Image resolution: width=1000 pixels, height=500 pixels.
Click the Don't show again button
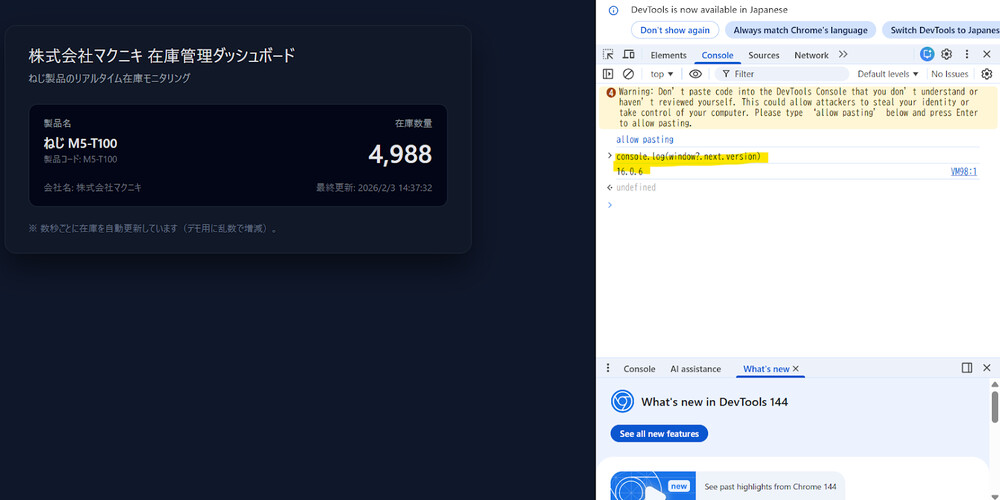point(675,30)
